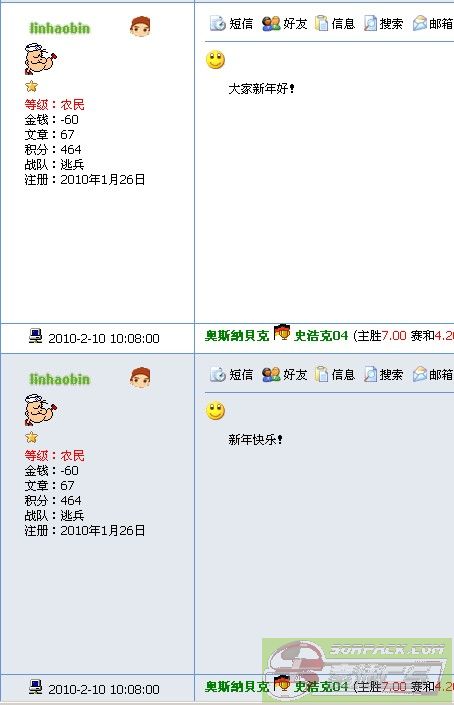Click the 好友 friends icon in first post
454x705 pixels.
271,23
